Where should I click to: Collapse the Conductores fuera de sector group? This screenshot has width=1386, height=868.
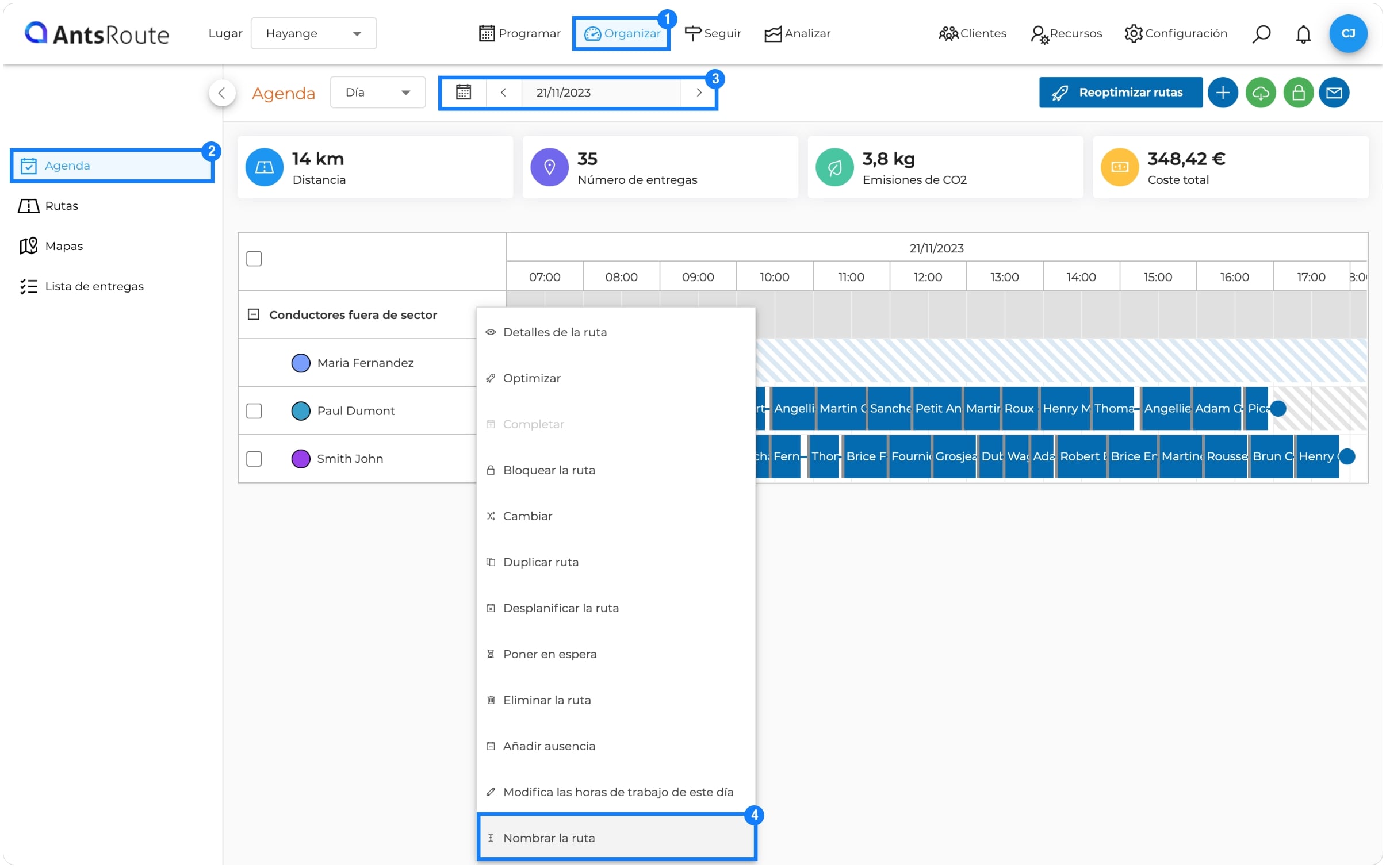(x=253, y=314)
